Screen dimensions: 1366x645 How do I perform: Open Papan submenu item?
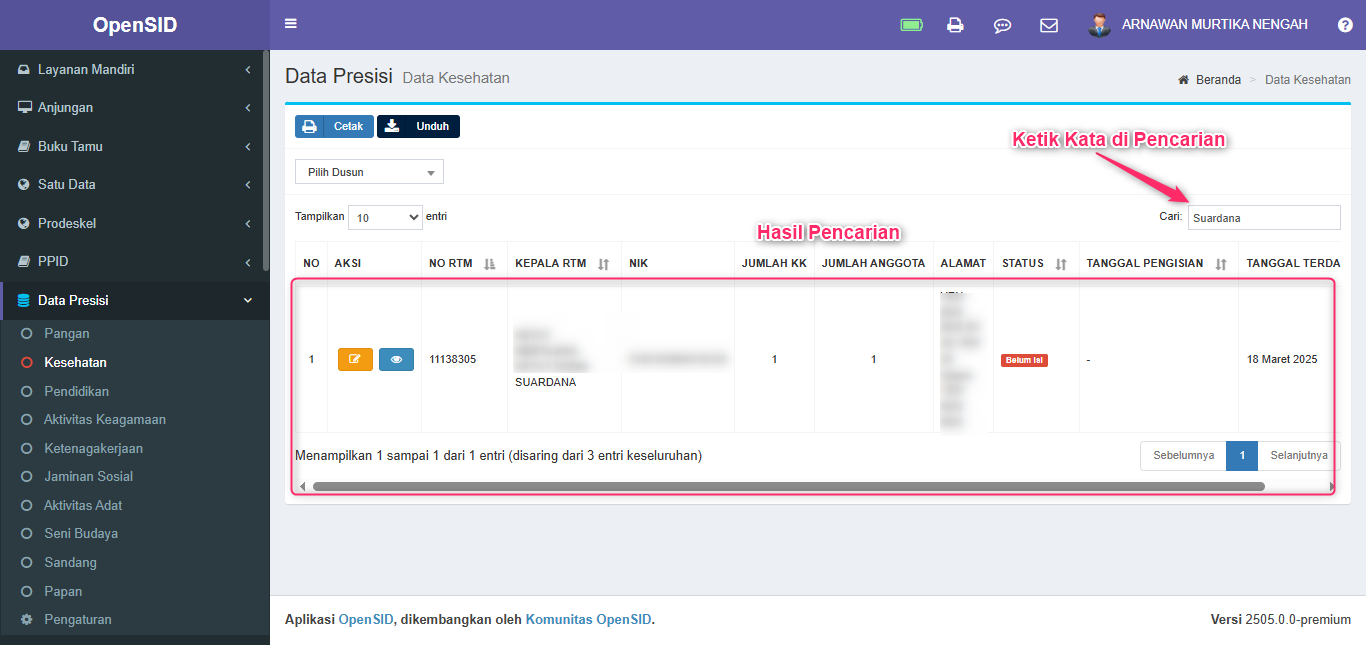click(64, 591)
